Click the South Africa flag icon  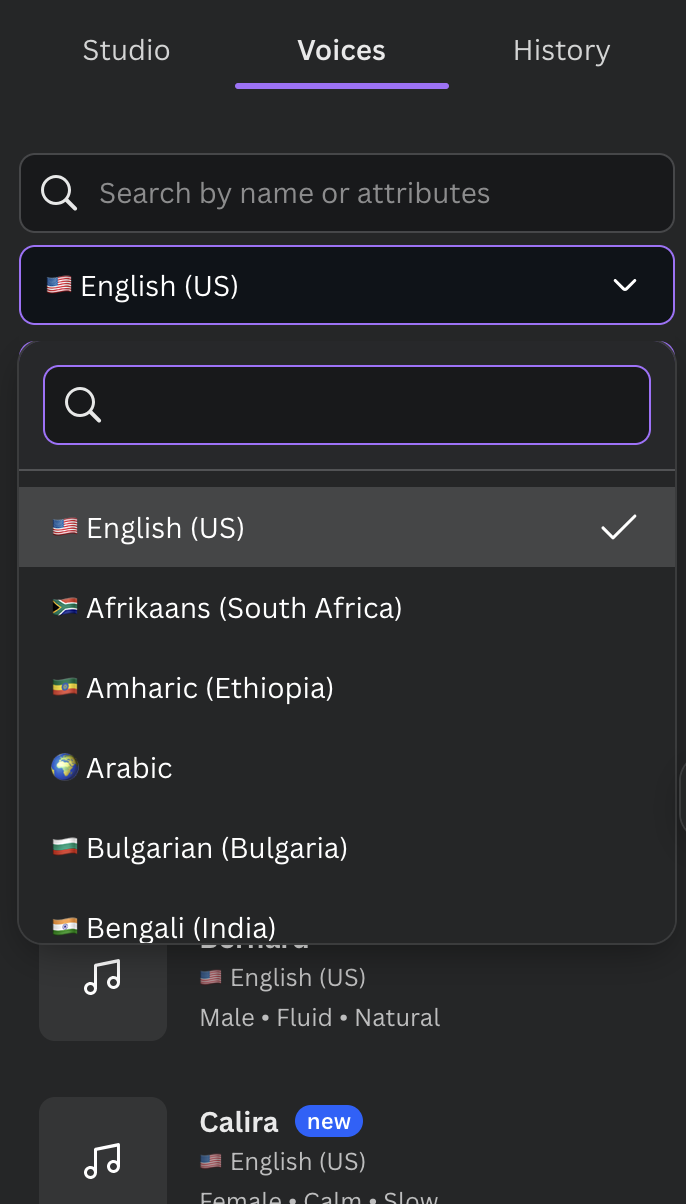(x=64, y=607)
